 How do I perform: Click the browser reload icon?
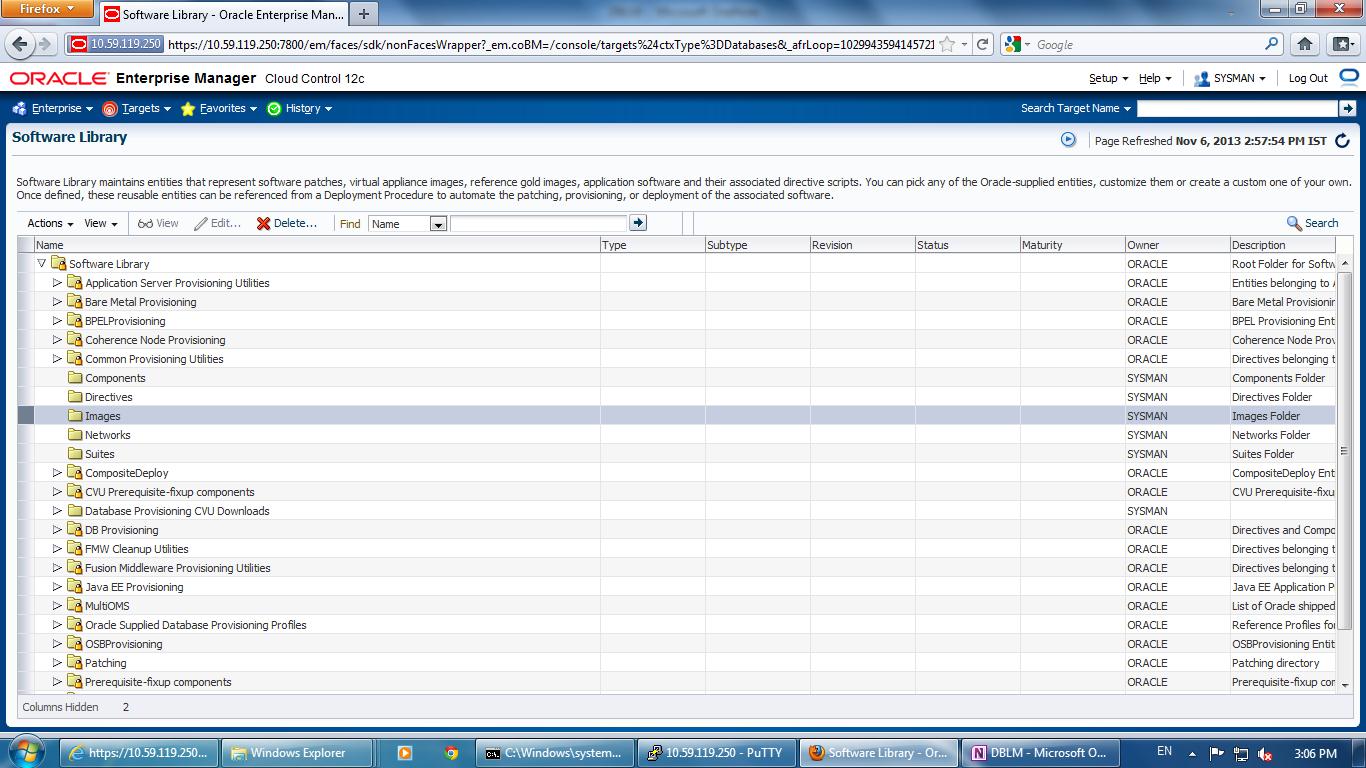pos(983,44)
